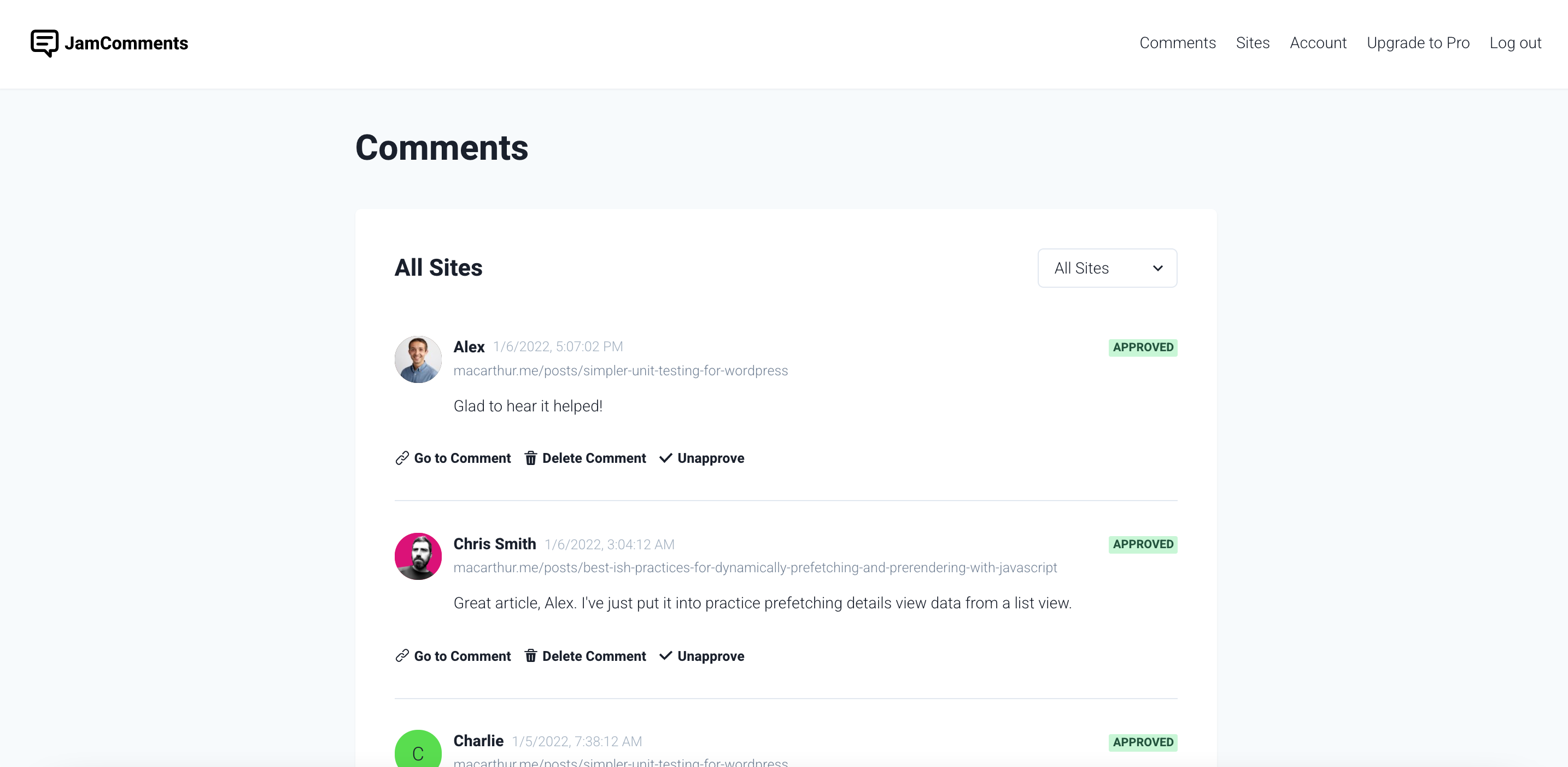Open Comments in top navigation
The height and width of the screenshot is (767, 1568).
tap(1177, 43)
